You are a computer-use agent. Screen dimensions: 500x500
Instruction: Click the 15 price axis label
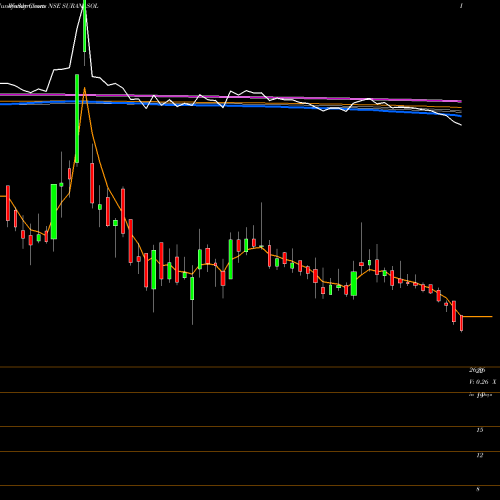[479, 430]
